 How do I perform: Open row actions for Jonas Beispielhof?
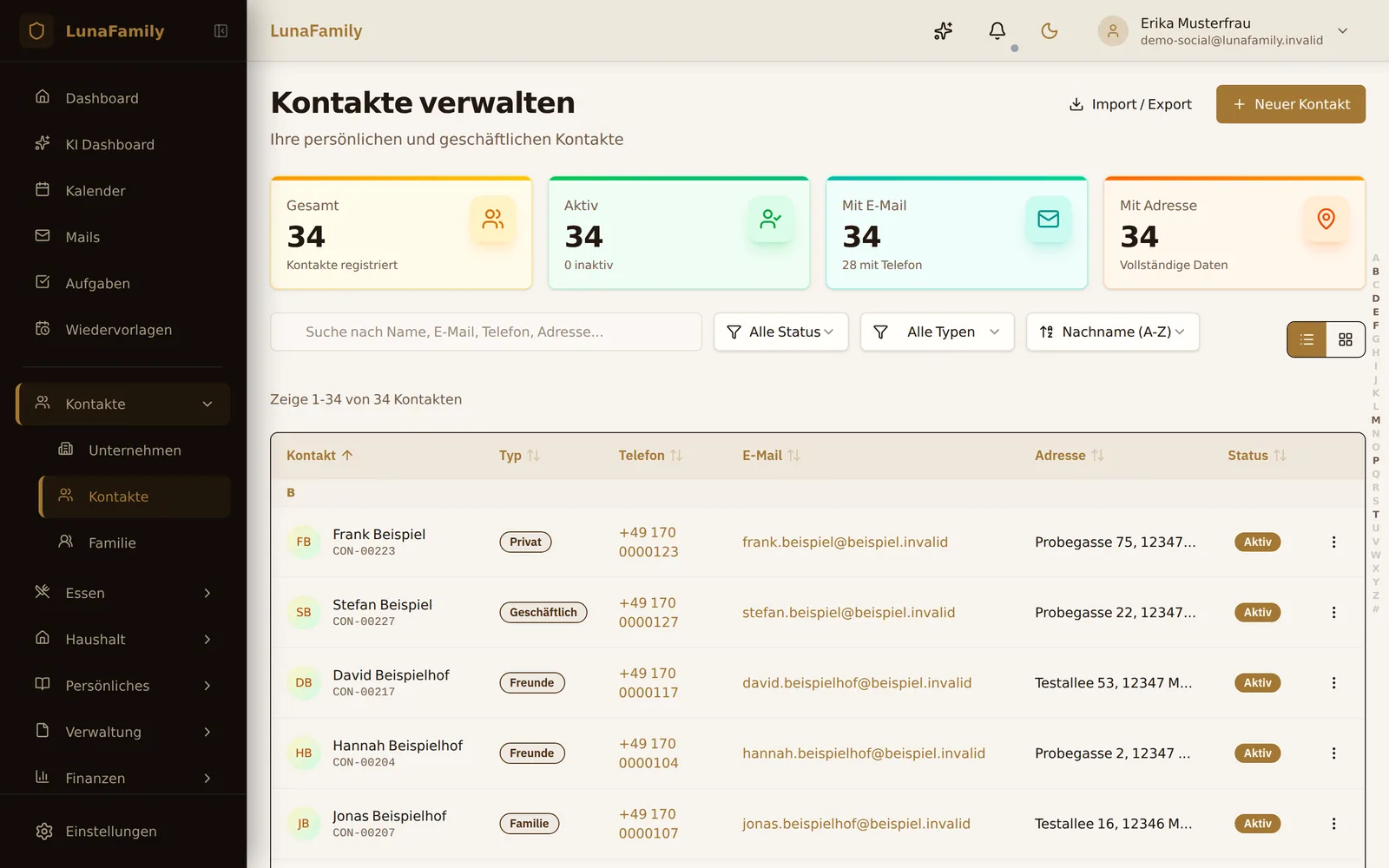1334,824
